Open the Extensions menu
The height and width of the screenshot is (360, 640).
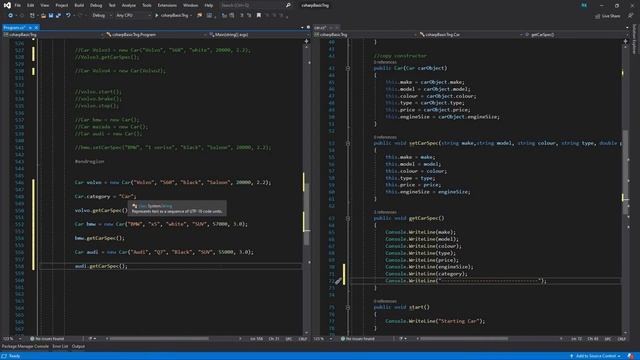(x=167, y=5)
